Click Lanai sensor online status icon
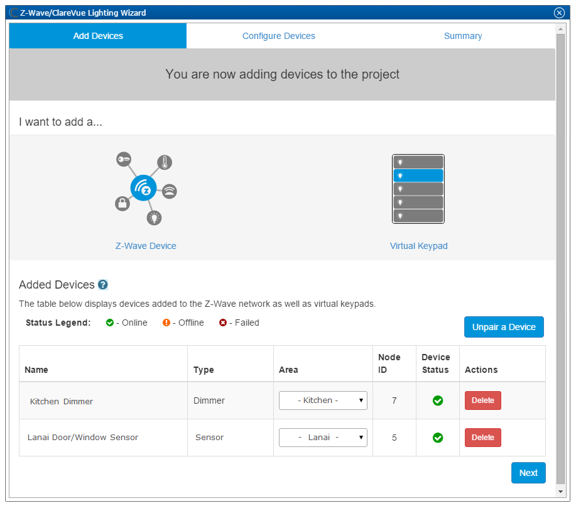The height and width of the screenshot is (506, 580). (x=438, y=438)
